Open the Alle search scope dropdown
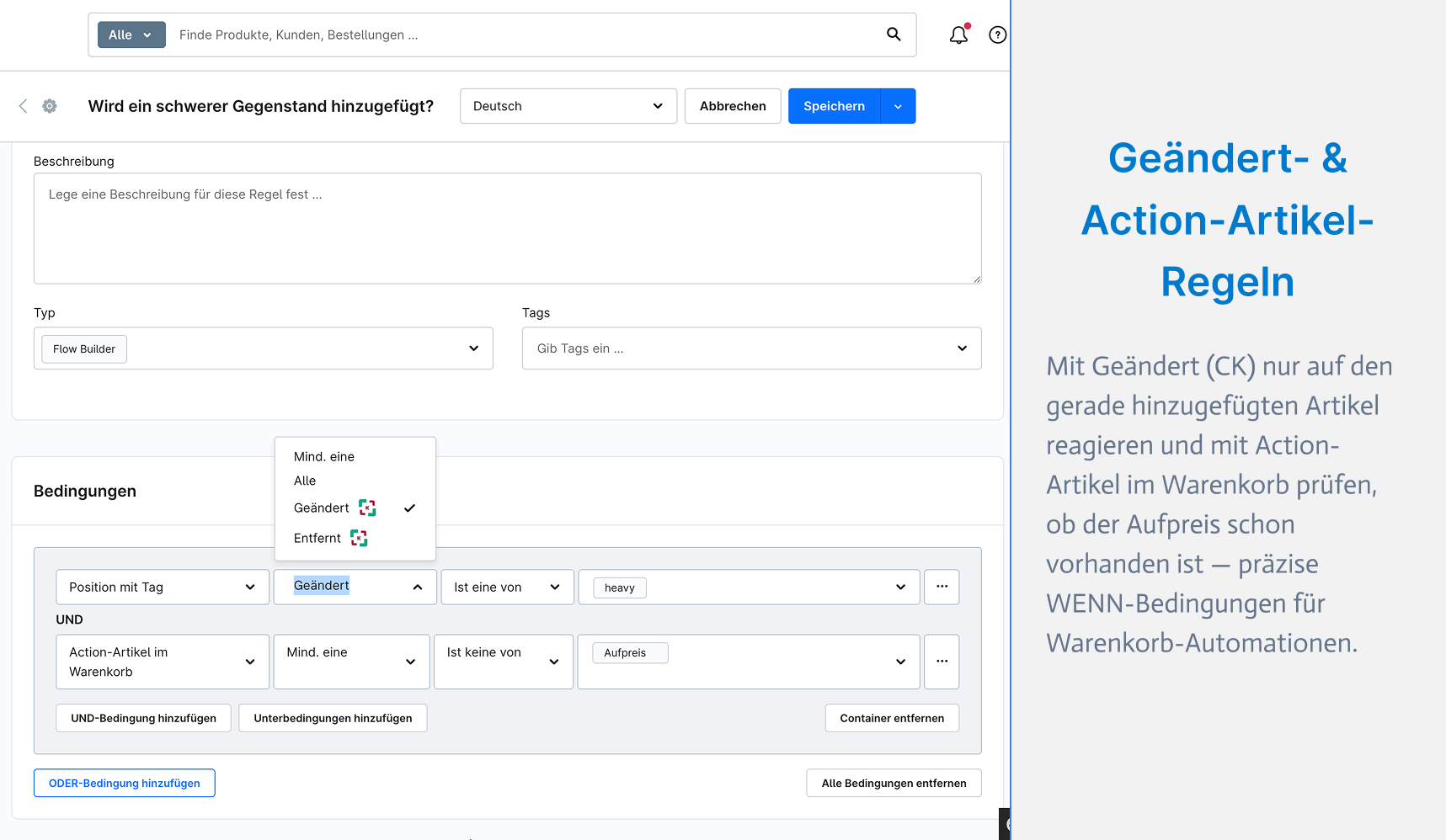1446x840 pixels. coord(131,35)
